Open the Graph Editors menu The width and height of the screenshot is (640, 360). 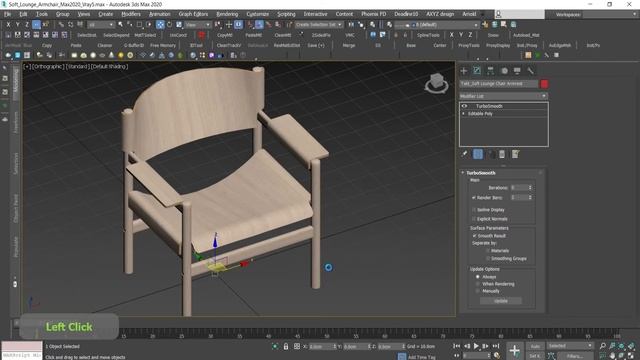click(x=193, y=14)
